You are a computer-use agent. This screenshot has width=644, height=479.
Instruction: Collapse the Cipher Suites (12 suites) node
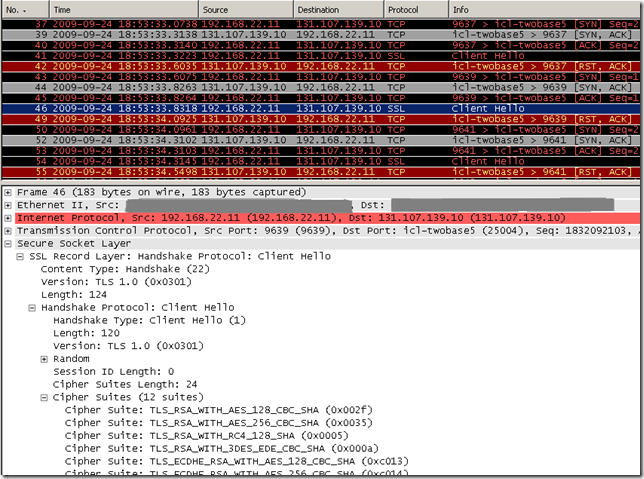(x=44, y=398)
